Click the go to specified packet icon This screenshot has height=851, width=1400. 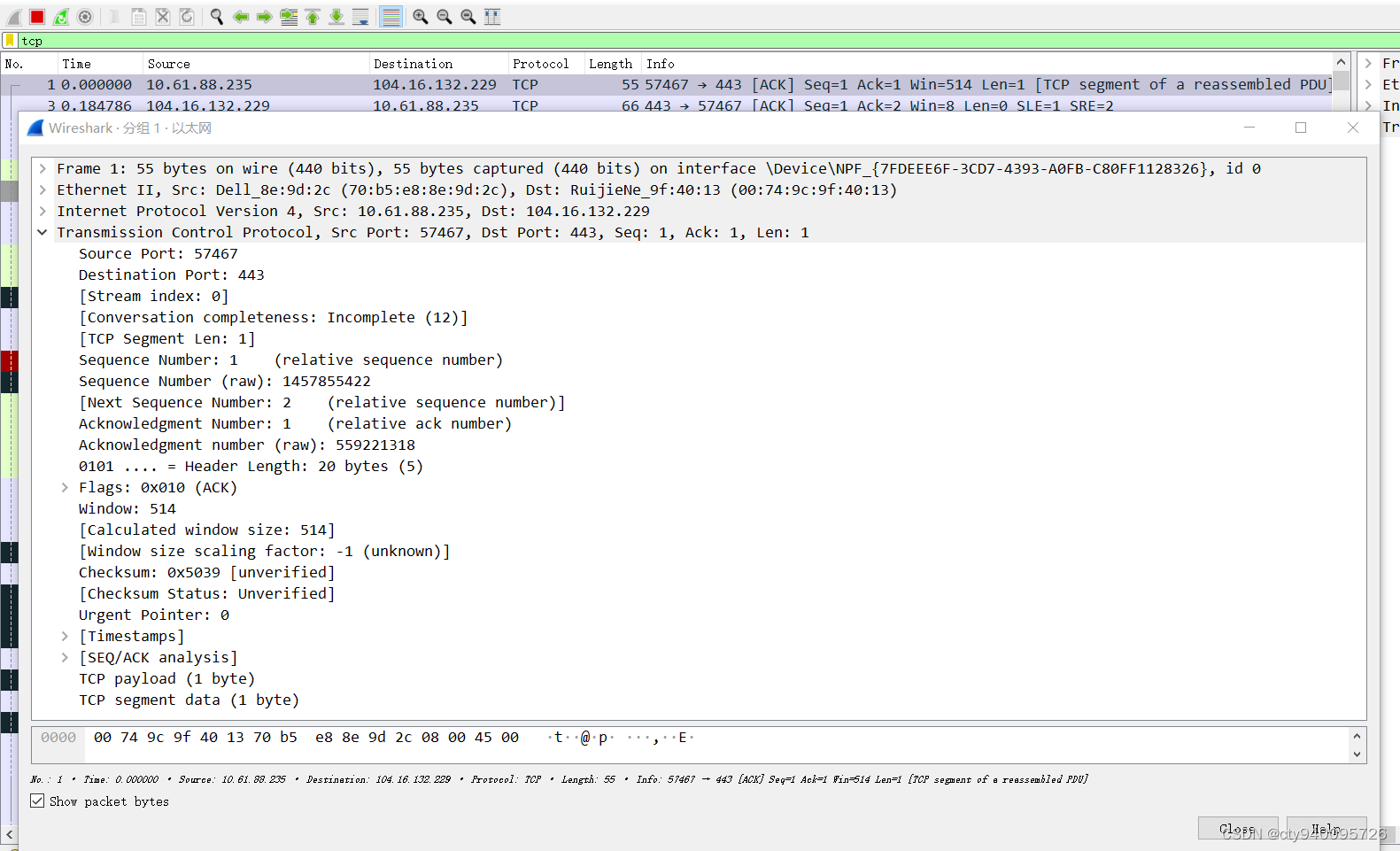coord(289,17)
